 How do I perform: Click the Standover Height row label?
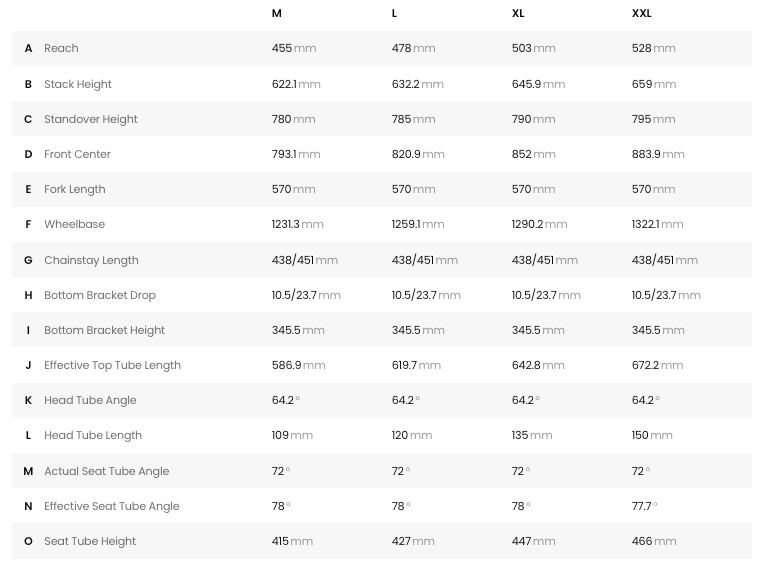coord(91,119)
